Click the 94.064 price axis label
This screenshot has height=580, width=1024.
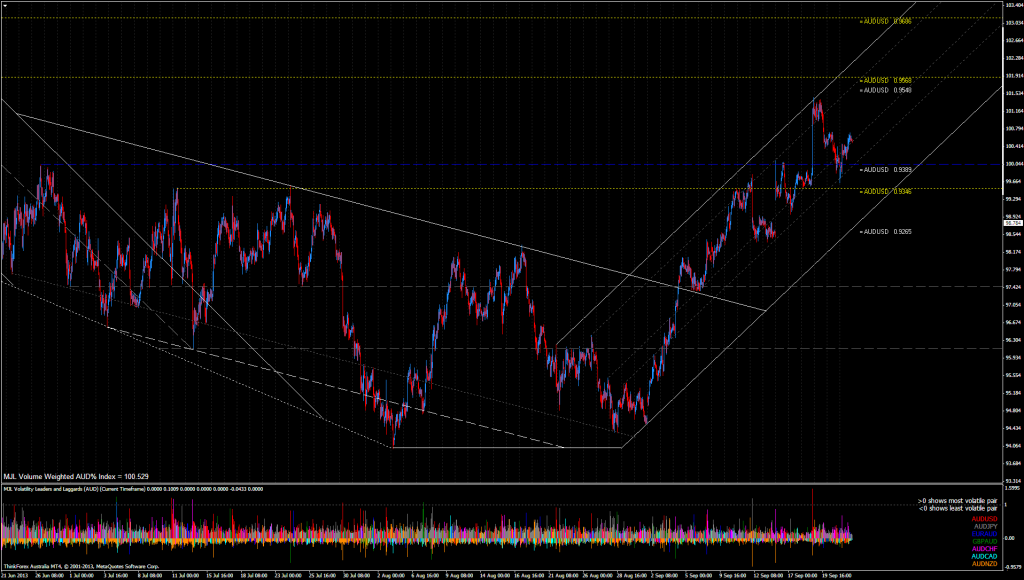[1014, 446]
